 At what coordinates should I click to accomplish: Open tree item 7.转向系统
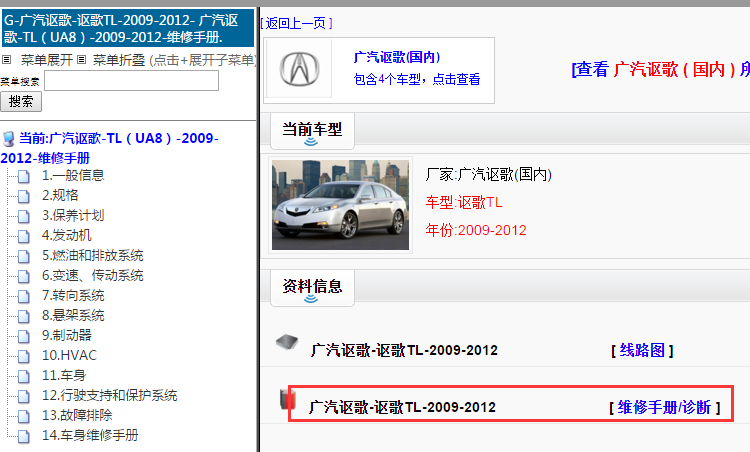click(x=73, y=296)
